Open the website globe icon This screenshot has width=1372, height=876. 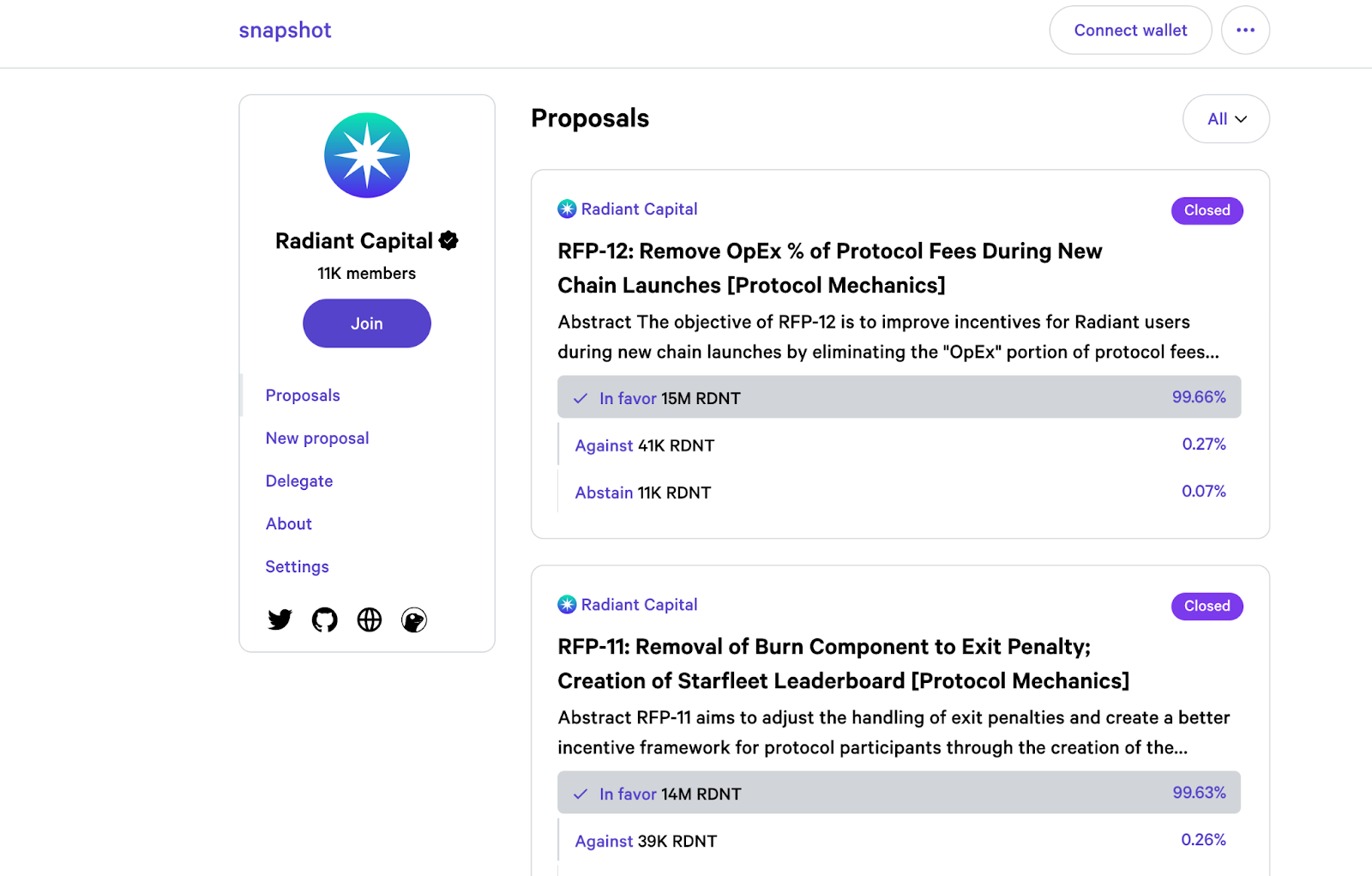[370, 619]
